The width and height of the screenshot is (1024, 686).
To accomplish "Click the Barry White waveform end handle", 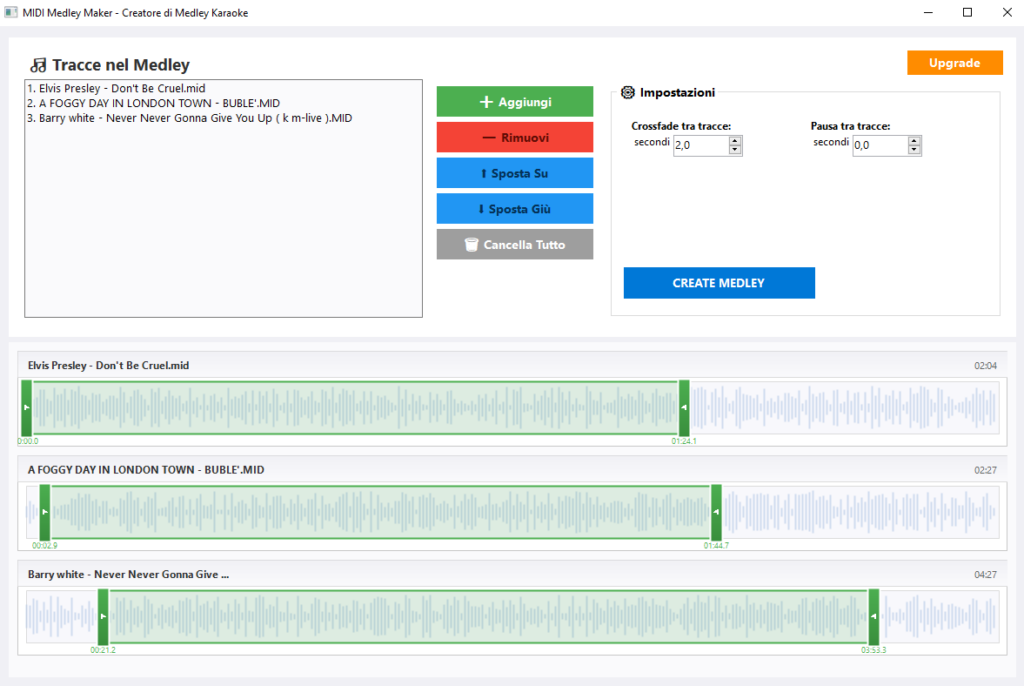I will point(873,617).
